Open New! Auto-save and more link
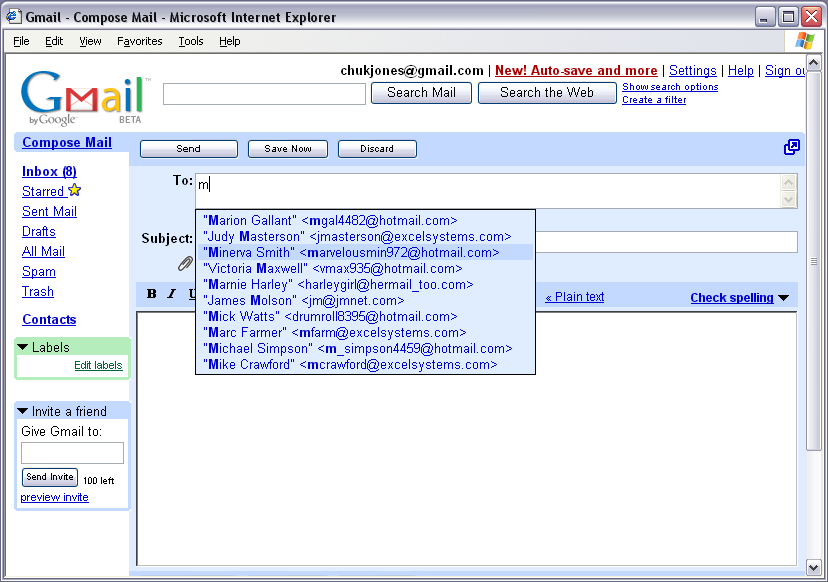This screenshot has width=828, height=582. (x=576, y=71)
